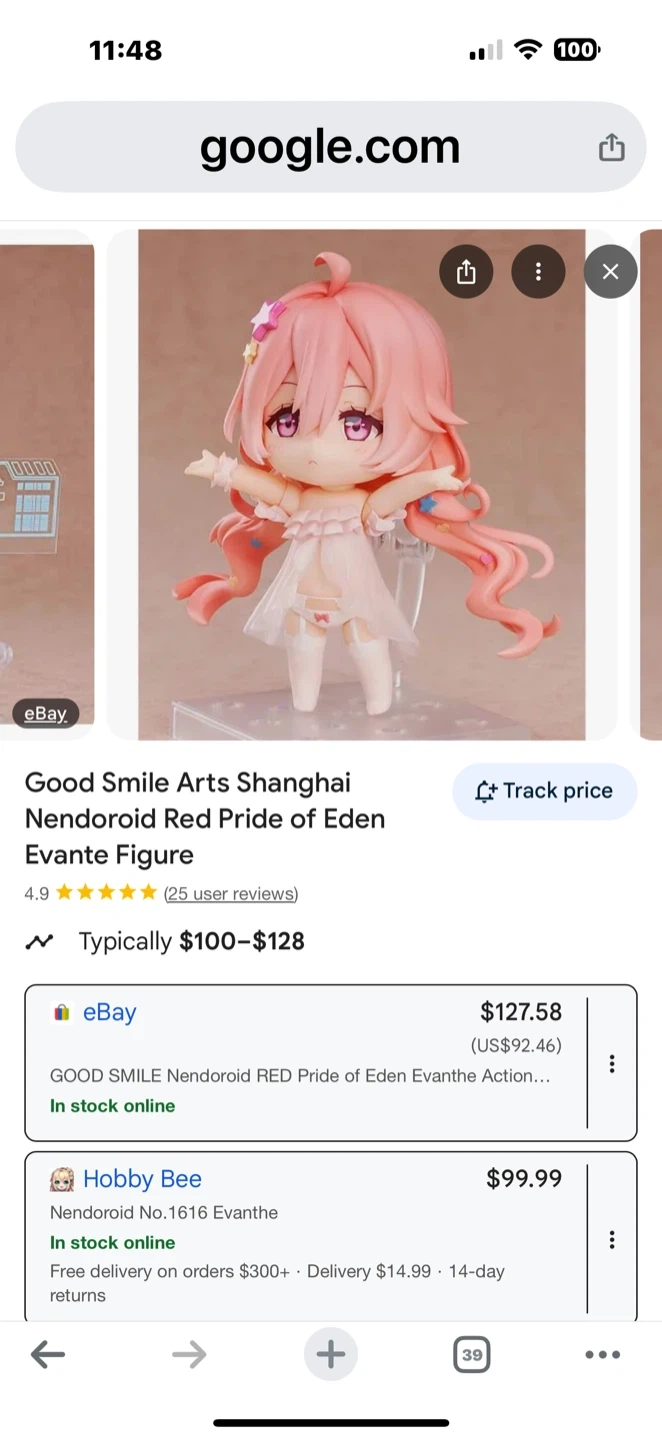Open more options for eBay listing
This screenshot has height=1440, width=662.
coord(612,1064)
